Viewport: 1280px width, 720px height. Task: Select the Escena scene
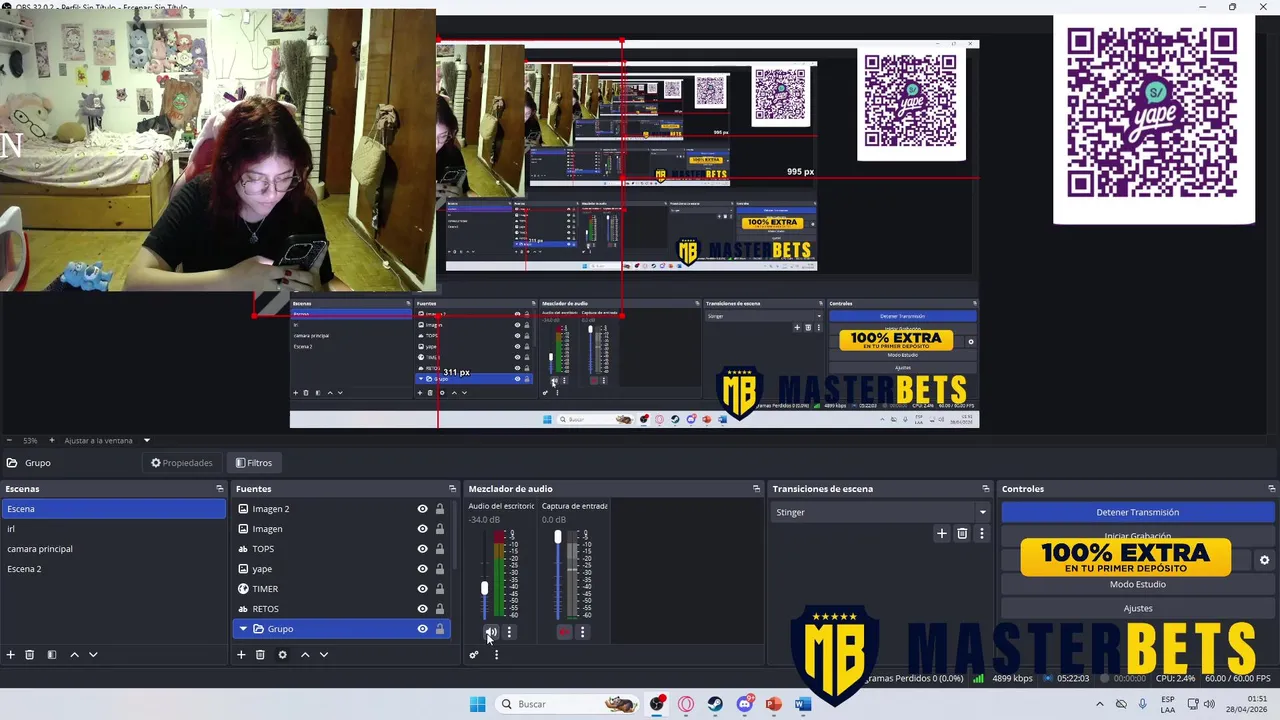pyautogui.click(x=113, y=509)
